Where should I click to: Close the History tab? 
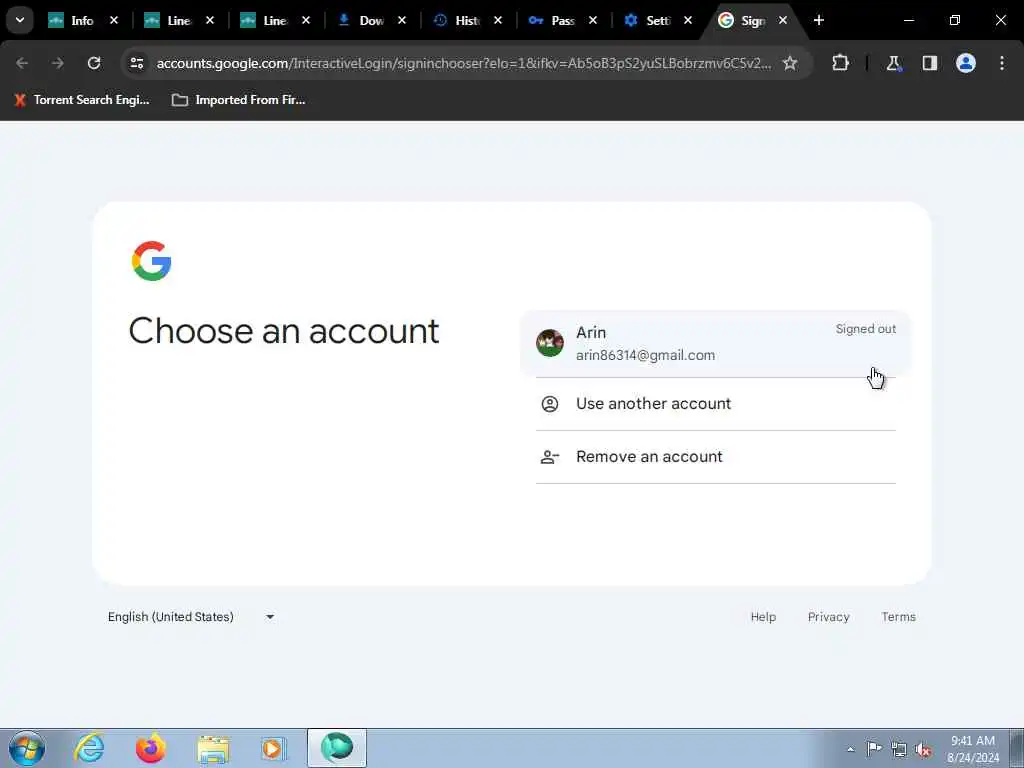coord(498,20)
